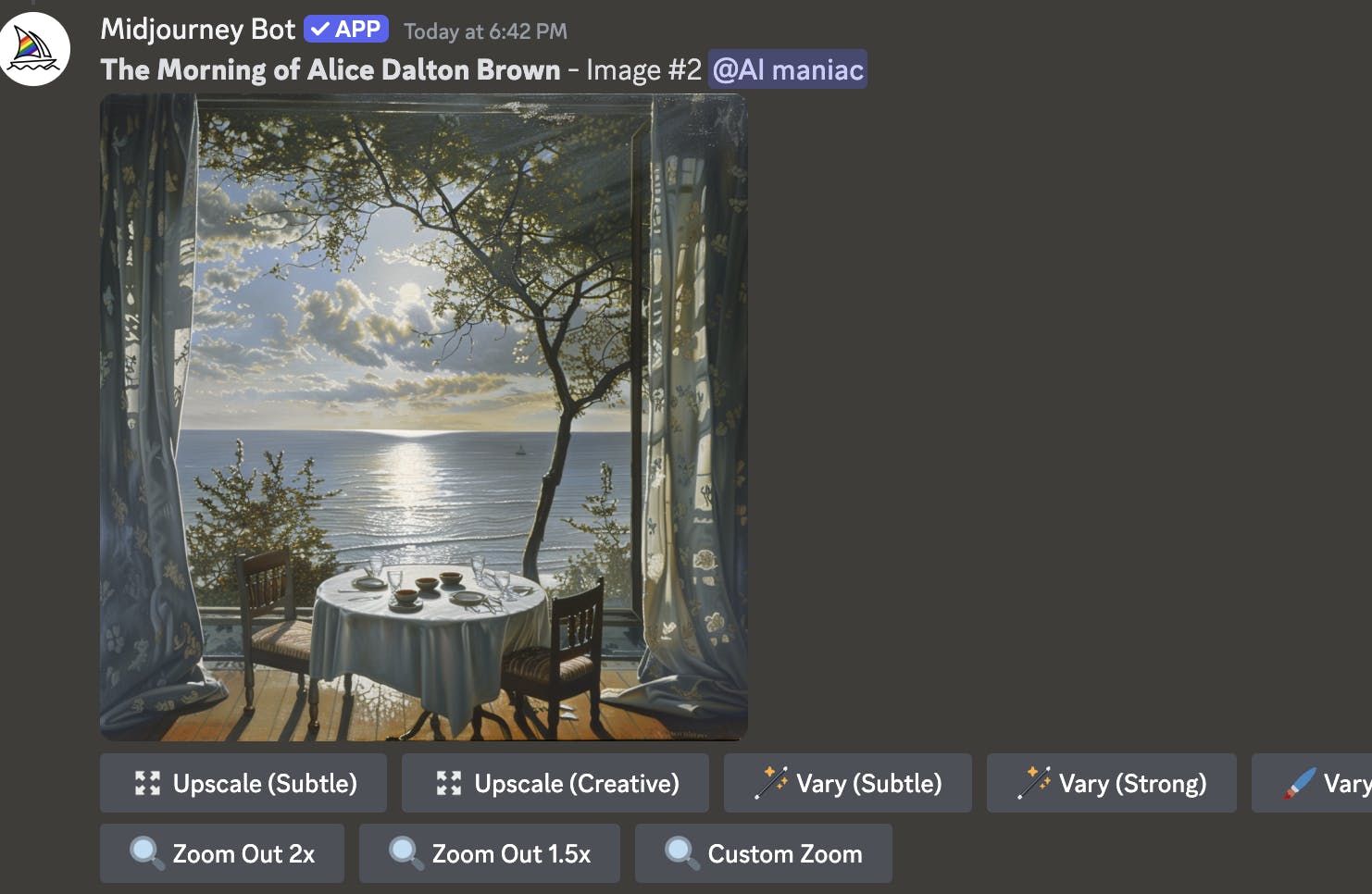Screen dimensions: 1372x894
Task: Open the Midjourney Bot username profile
Action: pyautogui.click(x=197, y=30)
